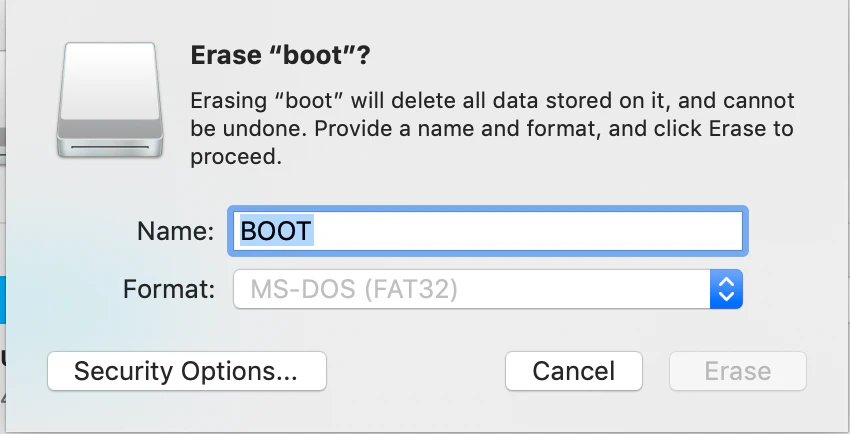850x434 pixels.
Task: Click the drive icon's slot line
Action: click(110, 147)
